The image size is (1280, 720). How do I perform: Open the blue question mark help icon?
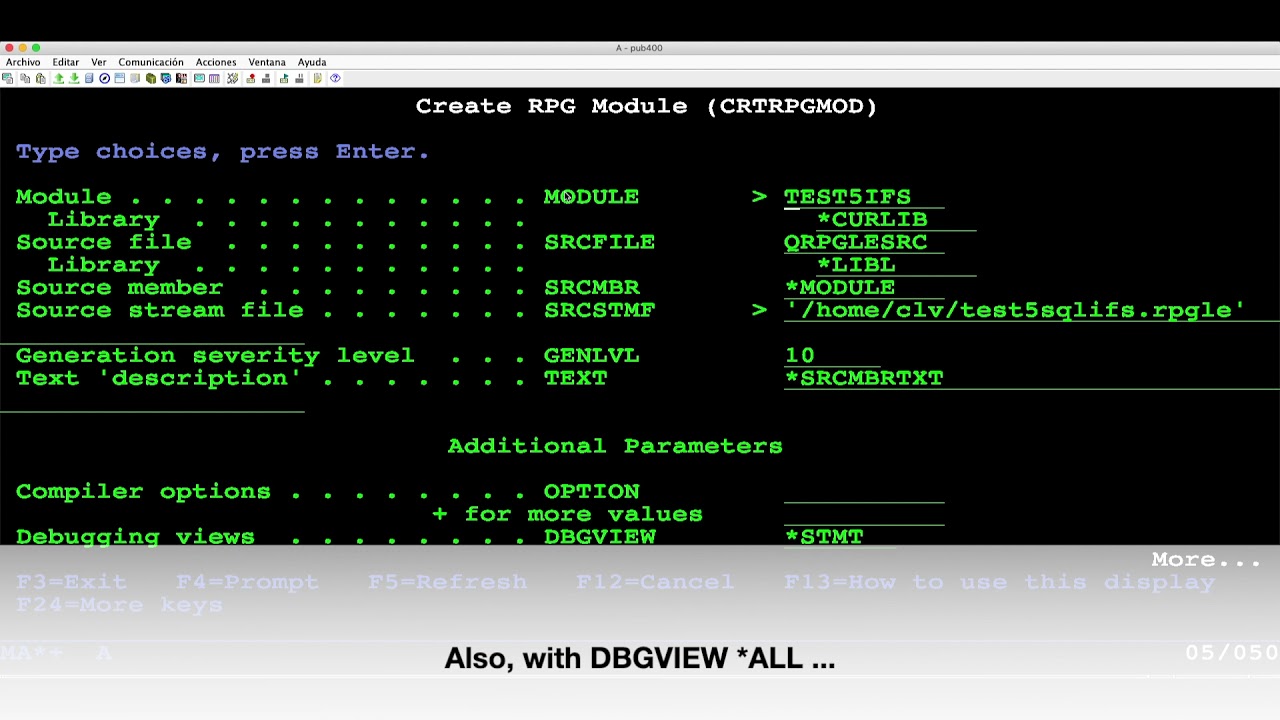(x=335, y=78)
